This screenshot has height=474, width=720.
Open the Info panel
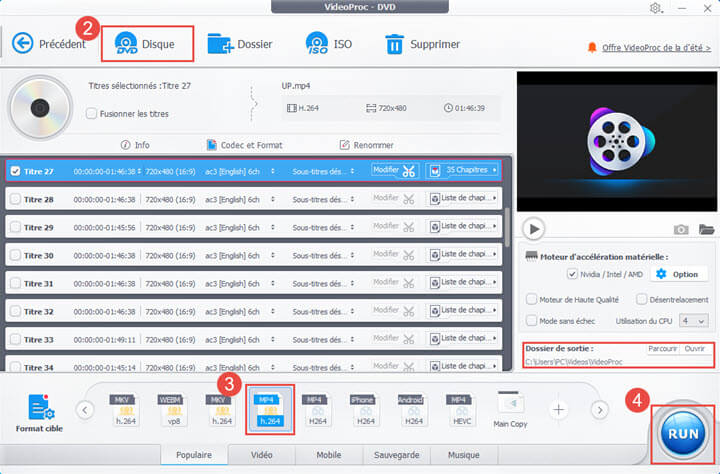tap(135, 145)
